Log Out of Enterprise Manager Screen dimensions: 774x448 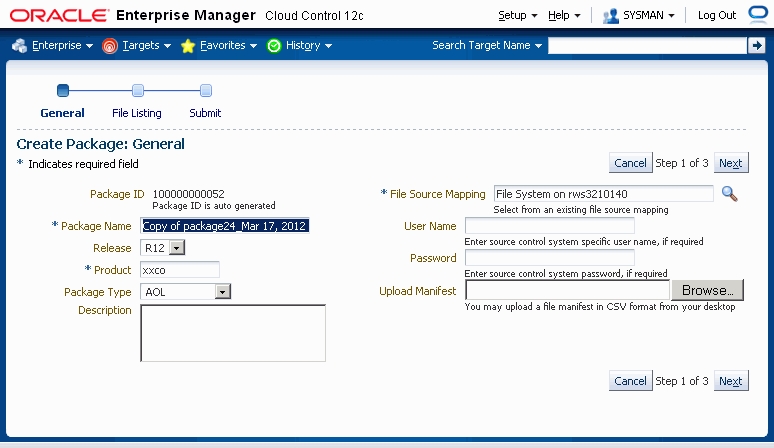point(717,15)
